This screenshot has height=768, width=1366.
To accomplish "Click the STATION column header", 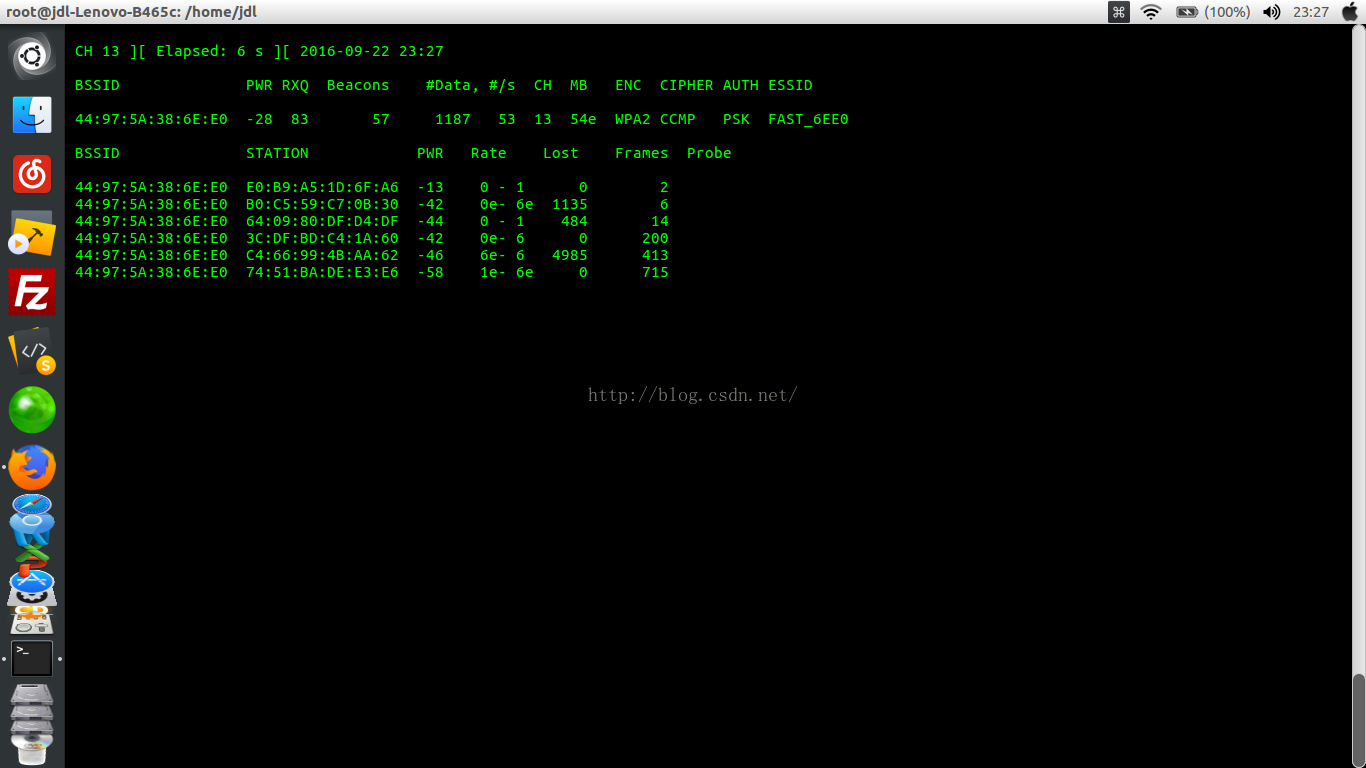I will point(277,153).
